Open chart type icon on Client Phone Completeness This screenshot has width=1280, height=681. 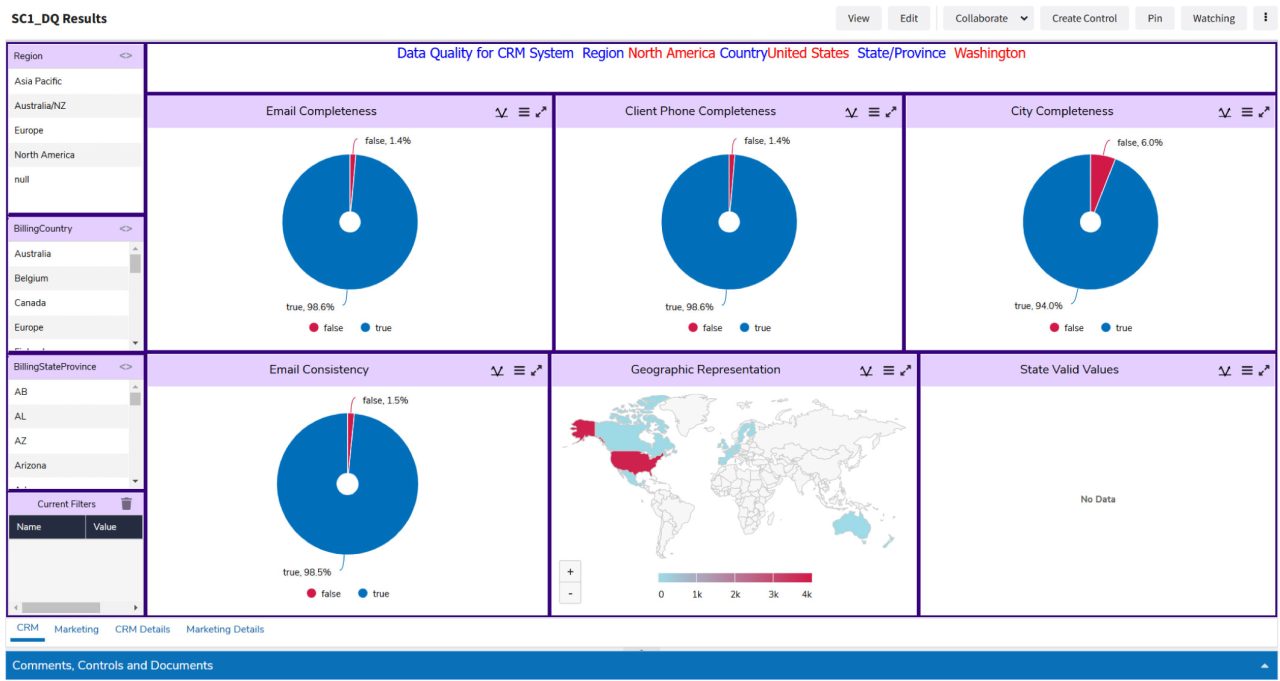coord(851,112)
